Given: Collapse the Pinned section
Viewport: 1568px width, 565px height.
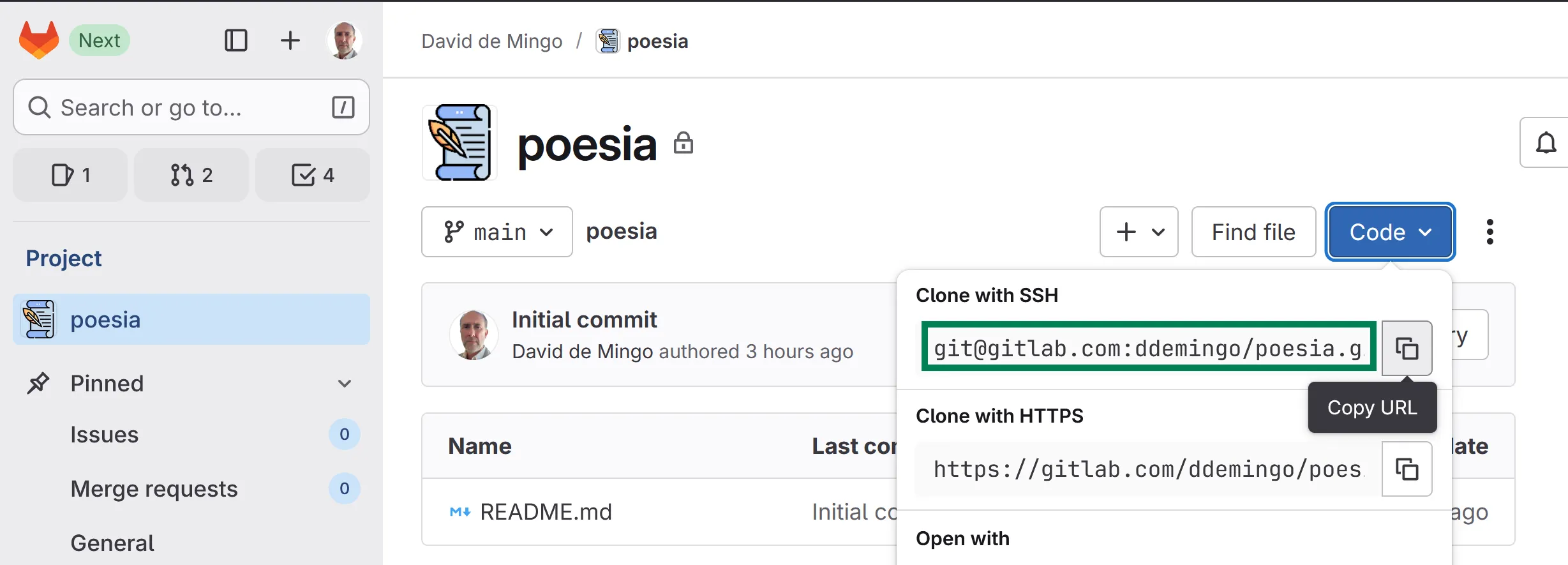Looking at the screenshot, I should click(345, 384).
